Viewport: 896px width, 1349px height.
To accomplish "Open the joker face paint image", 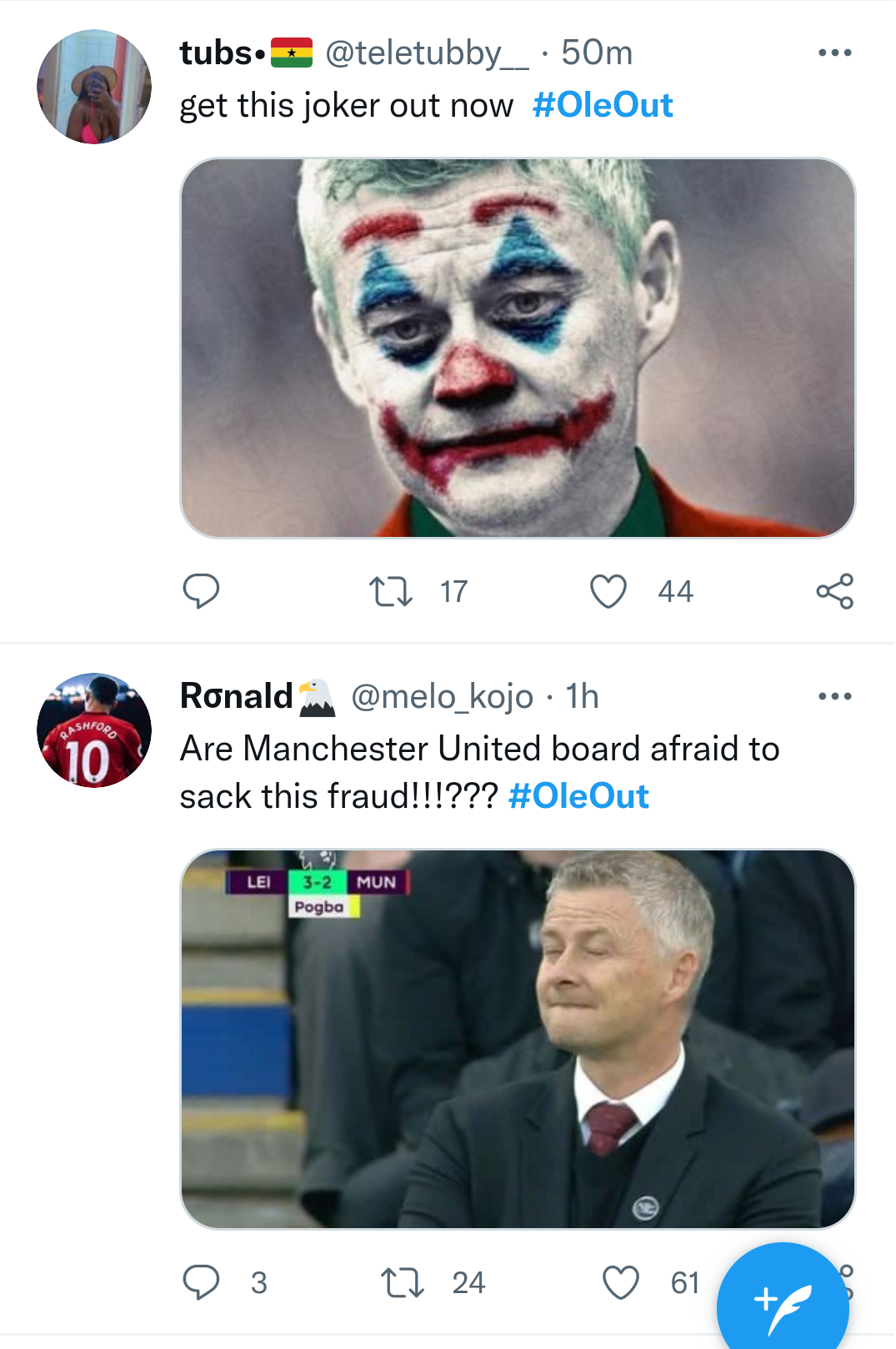I will coord(518,348).
